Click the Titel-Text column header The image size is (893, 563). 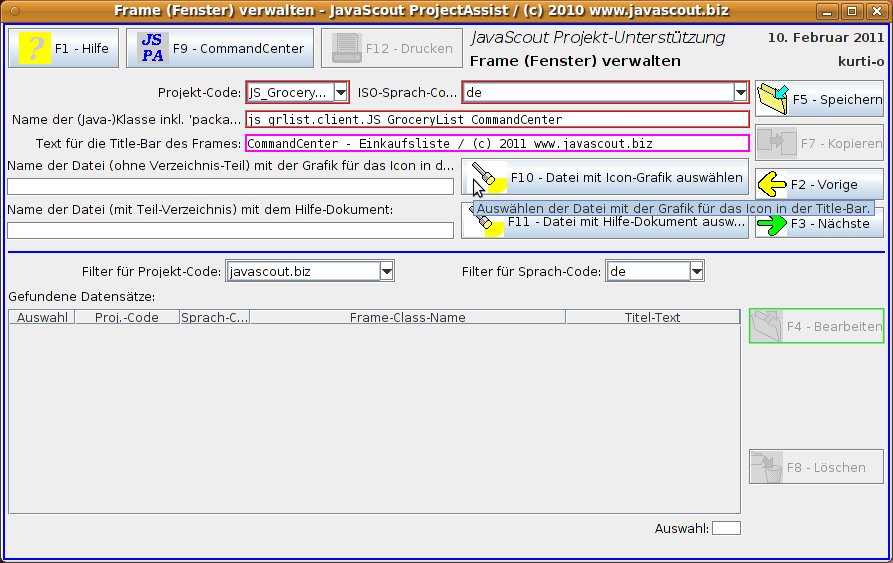(652, 318)
